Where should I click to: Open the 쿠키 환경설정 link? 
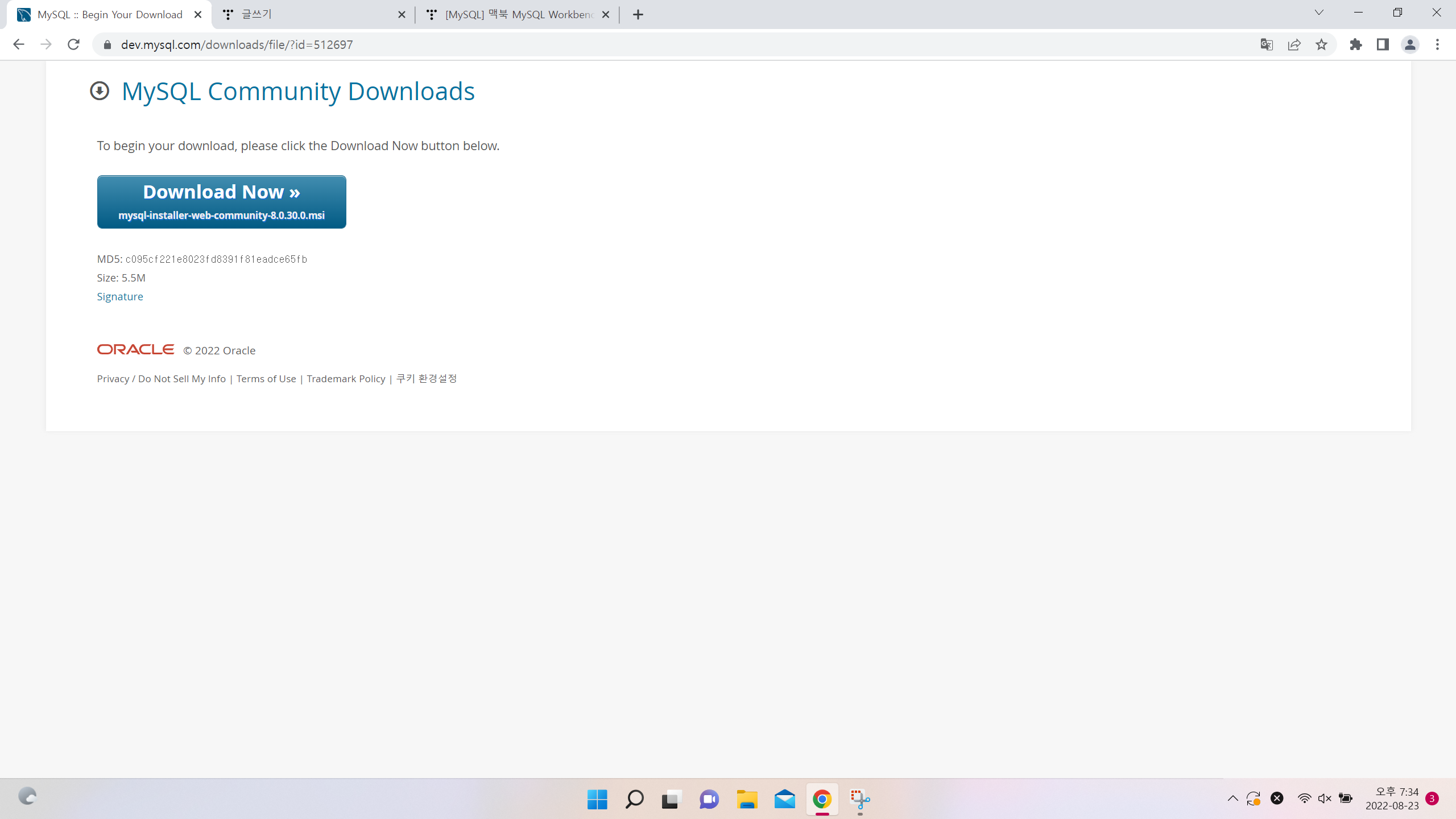click(427, 379)
